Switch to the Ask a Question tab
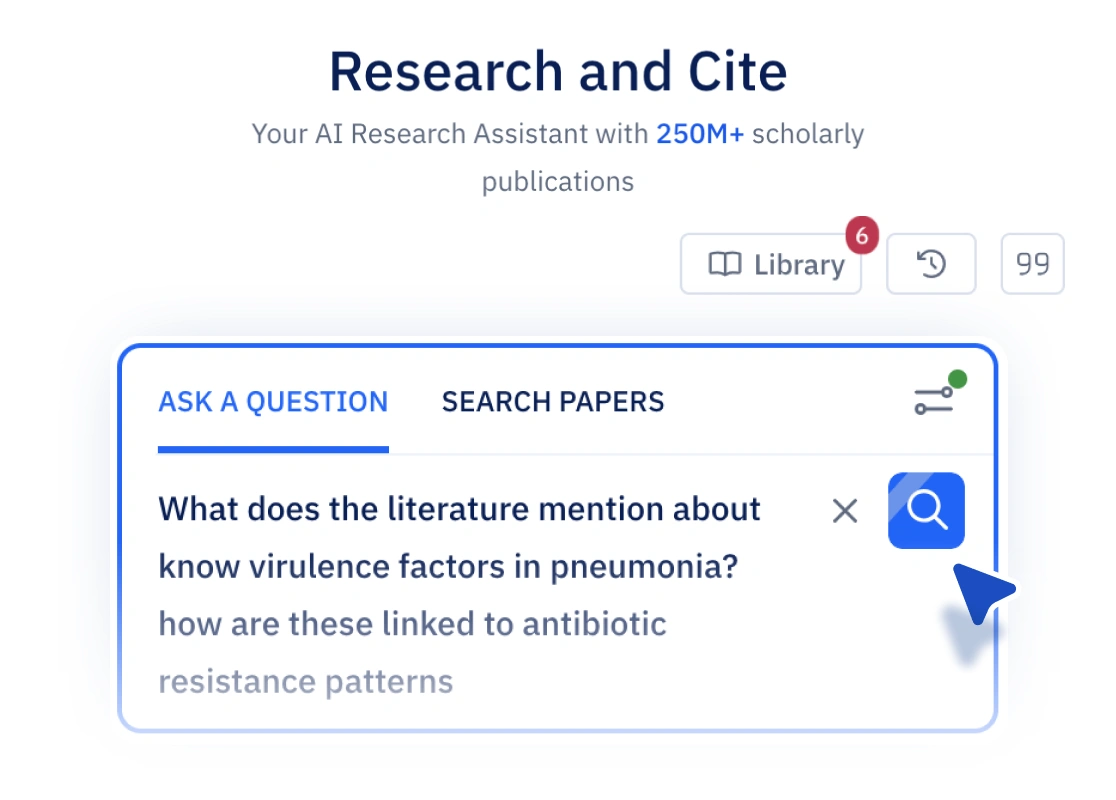 (273, 402)
